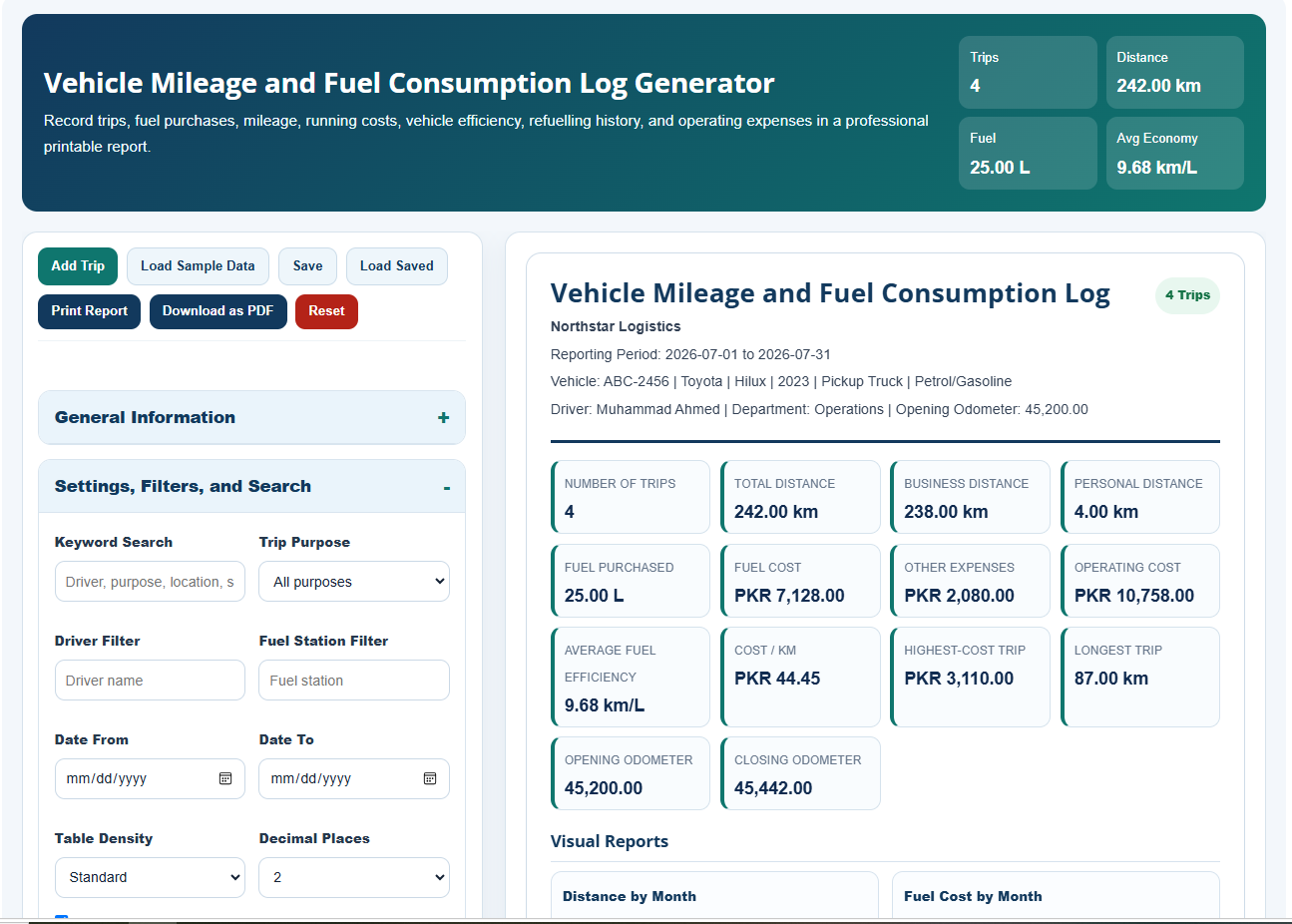Click the Driver Filter name field

click(150, 681)
